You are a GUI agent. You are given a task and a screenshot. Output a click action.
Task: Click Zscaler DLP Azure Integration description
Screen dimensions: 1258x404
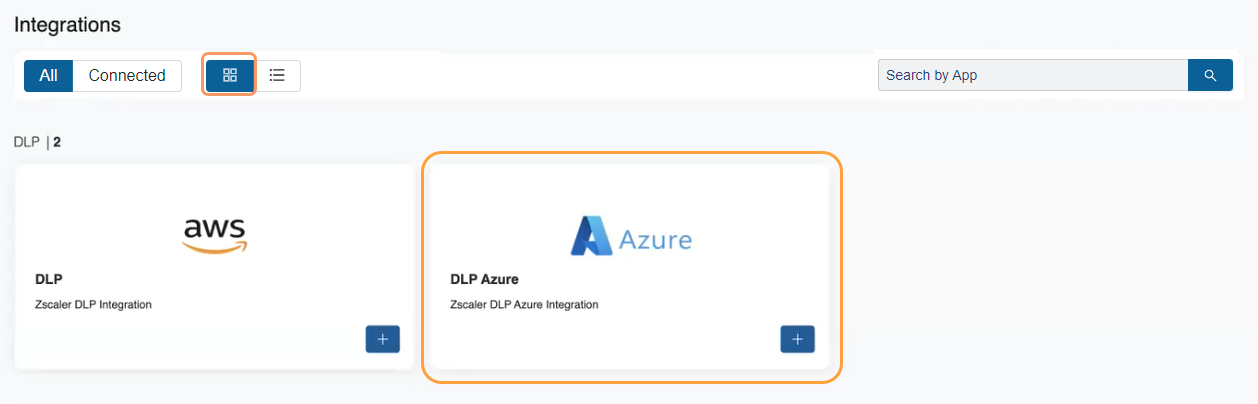[524, 304]
